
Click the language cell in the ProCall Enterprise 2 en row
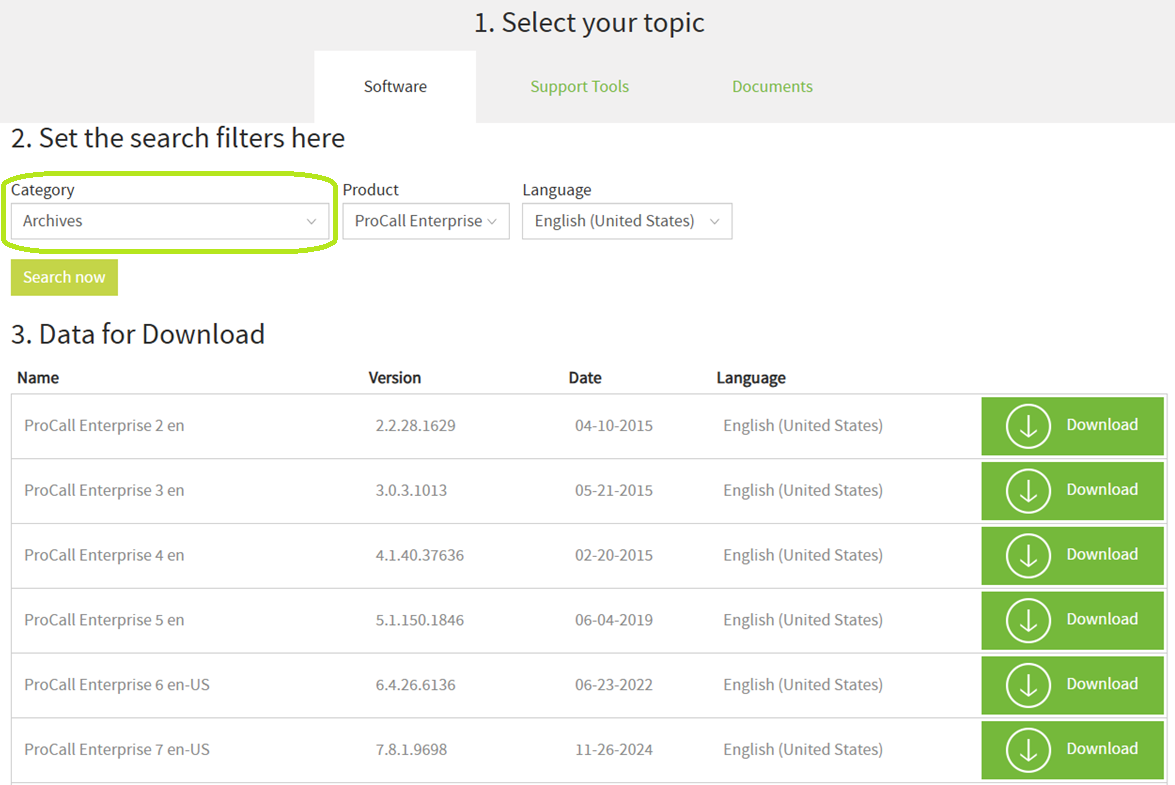pos(803,425)
